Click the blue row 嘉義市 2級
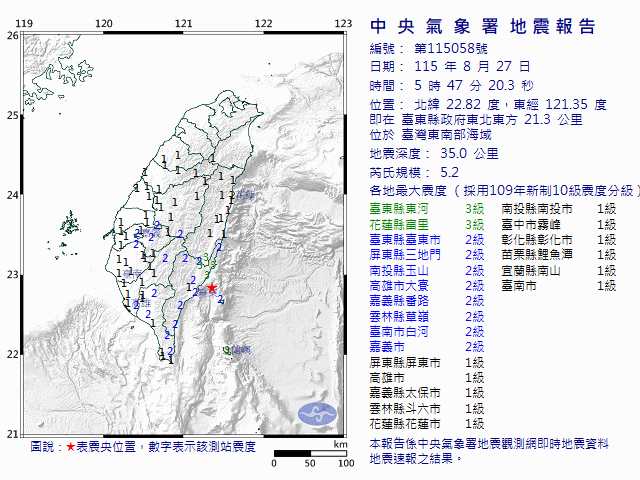Image resolution: width=640 pixels, height=480 pixels. click(427, 347)
